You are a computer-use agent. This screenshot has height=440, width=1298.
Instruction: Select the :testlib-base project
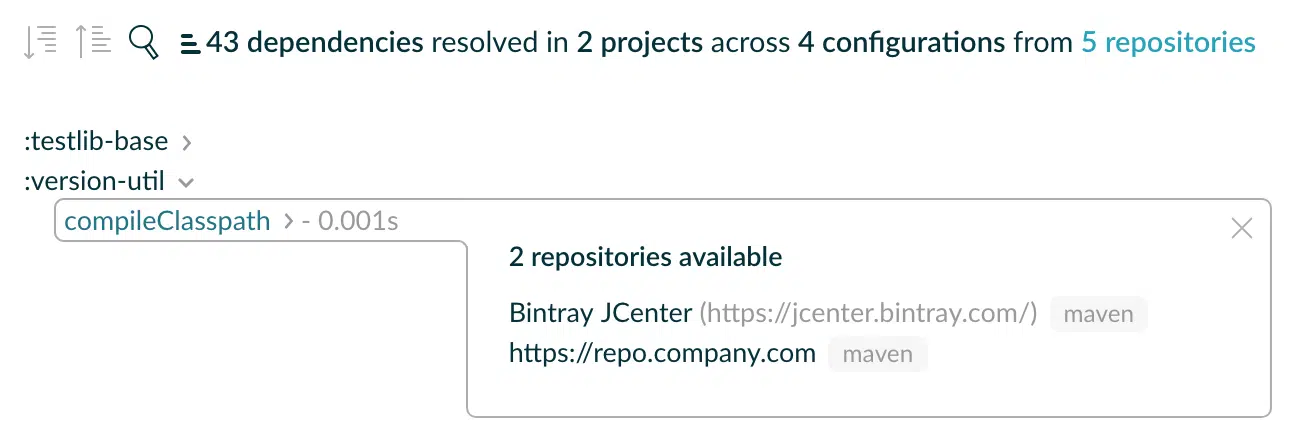(96, 142)
